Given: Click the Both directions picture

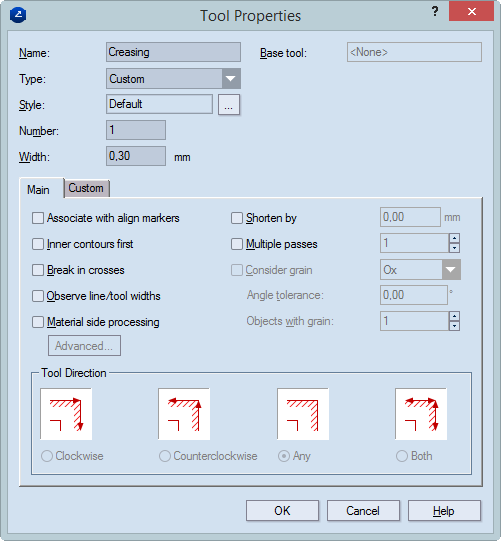Looking at the screenshot, I should click(x=421, y=414).
